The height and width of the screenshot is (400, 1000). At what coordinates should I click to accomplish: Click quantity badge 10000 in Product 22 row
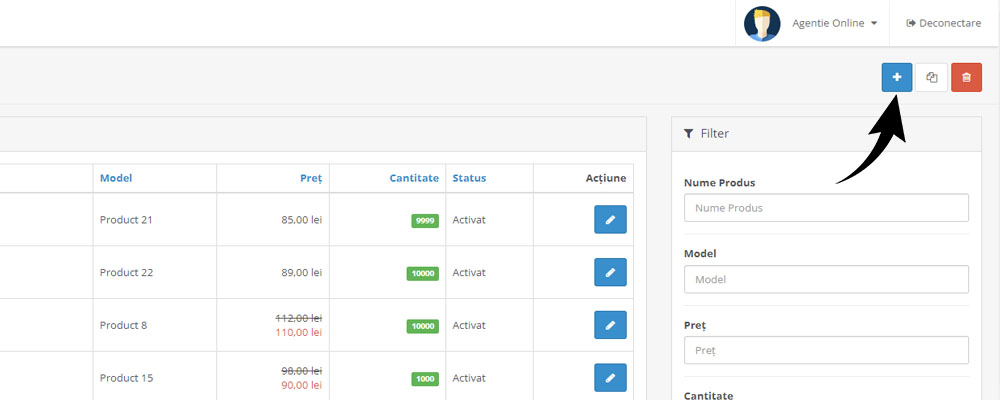[423, 274]
